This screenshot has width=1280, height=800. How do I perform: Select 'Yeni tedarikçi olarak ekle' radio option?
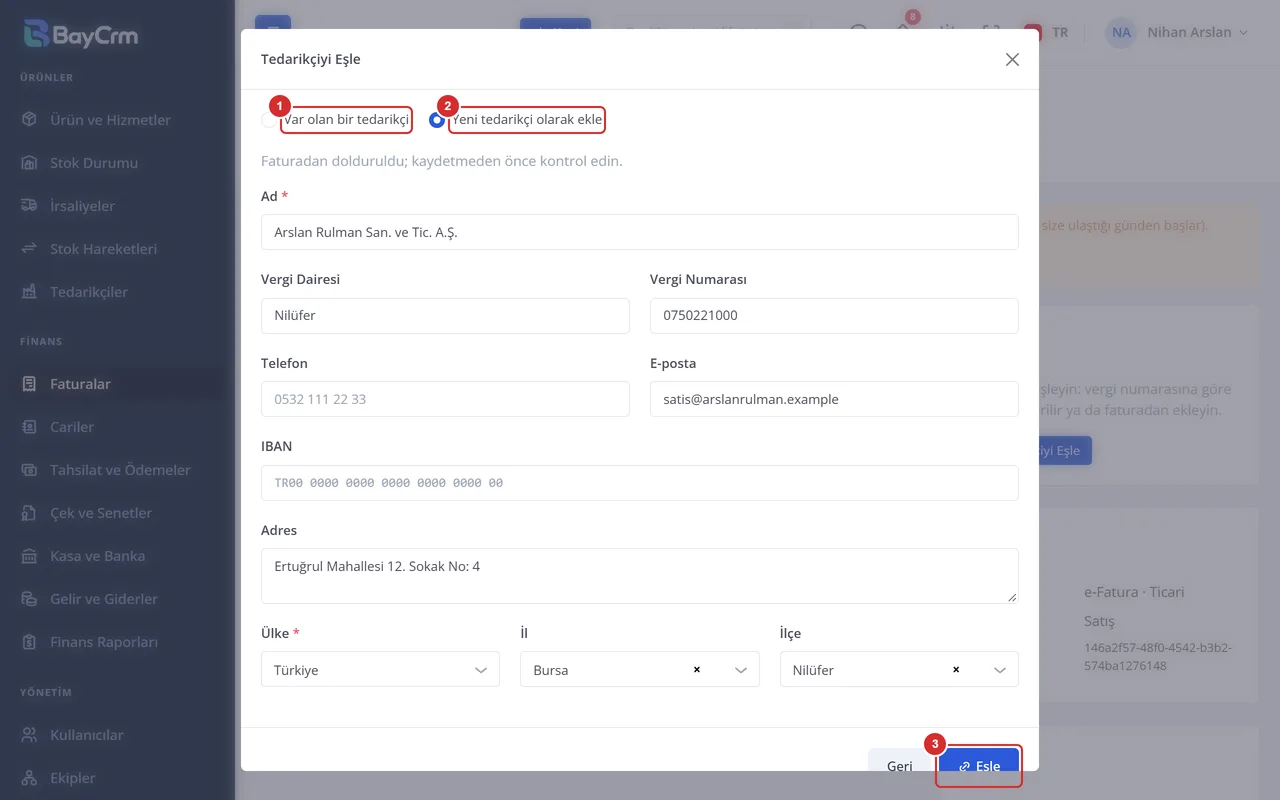click(437, 120)
